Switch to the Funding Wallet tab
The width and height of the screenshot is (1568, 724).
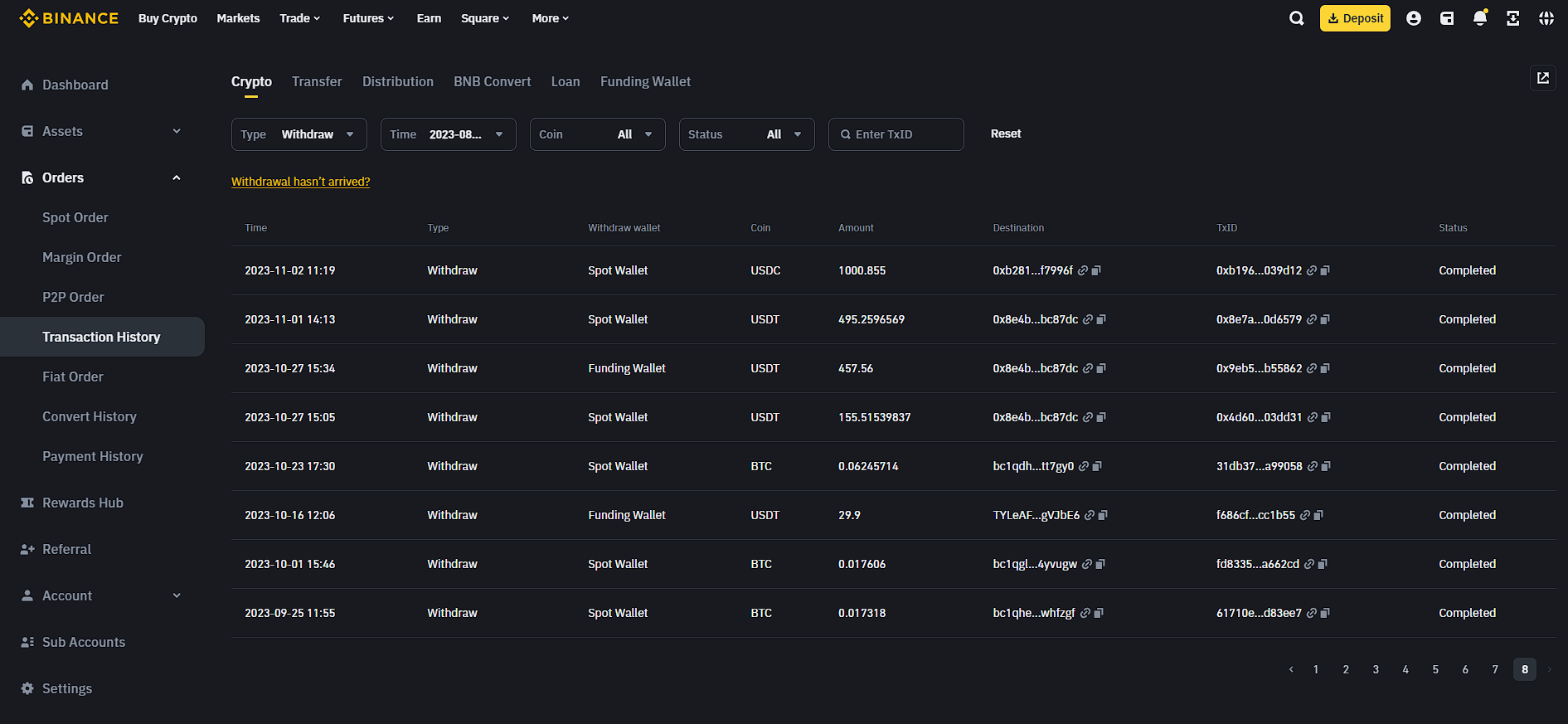point(645,81)
